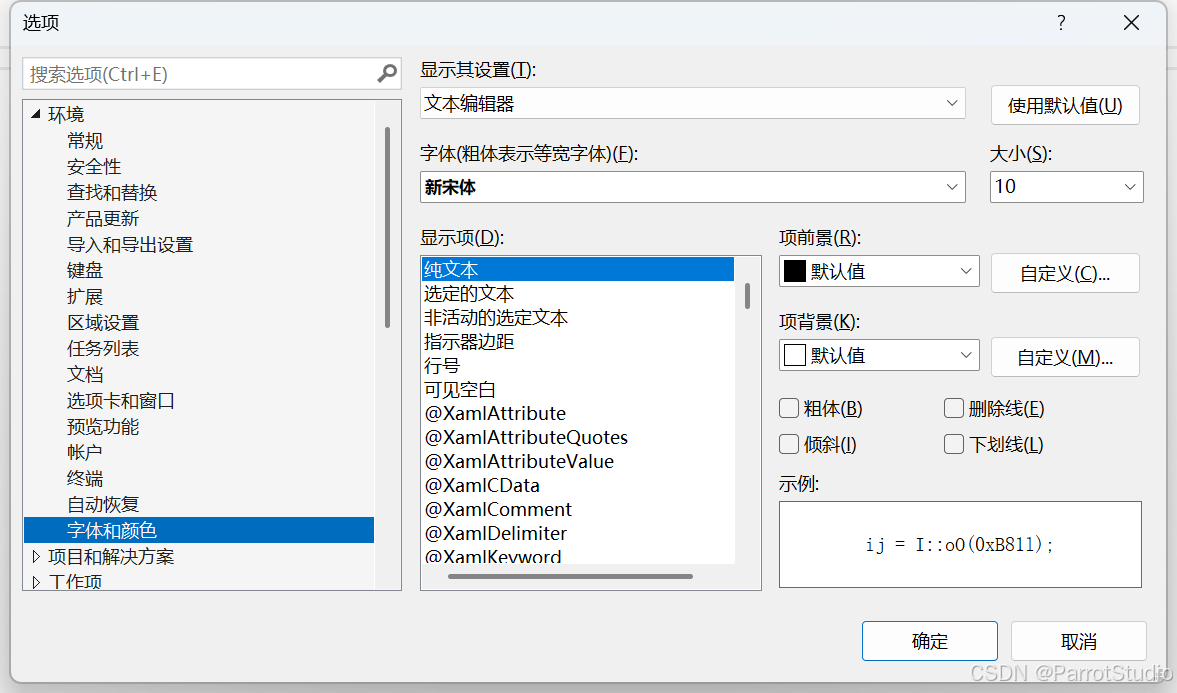Screen dimensions: 1177x693
Task: Select 非活动的选定文本 display item
Action: pyautogui.click(x=495, y=318)
